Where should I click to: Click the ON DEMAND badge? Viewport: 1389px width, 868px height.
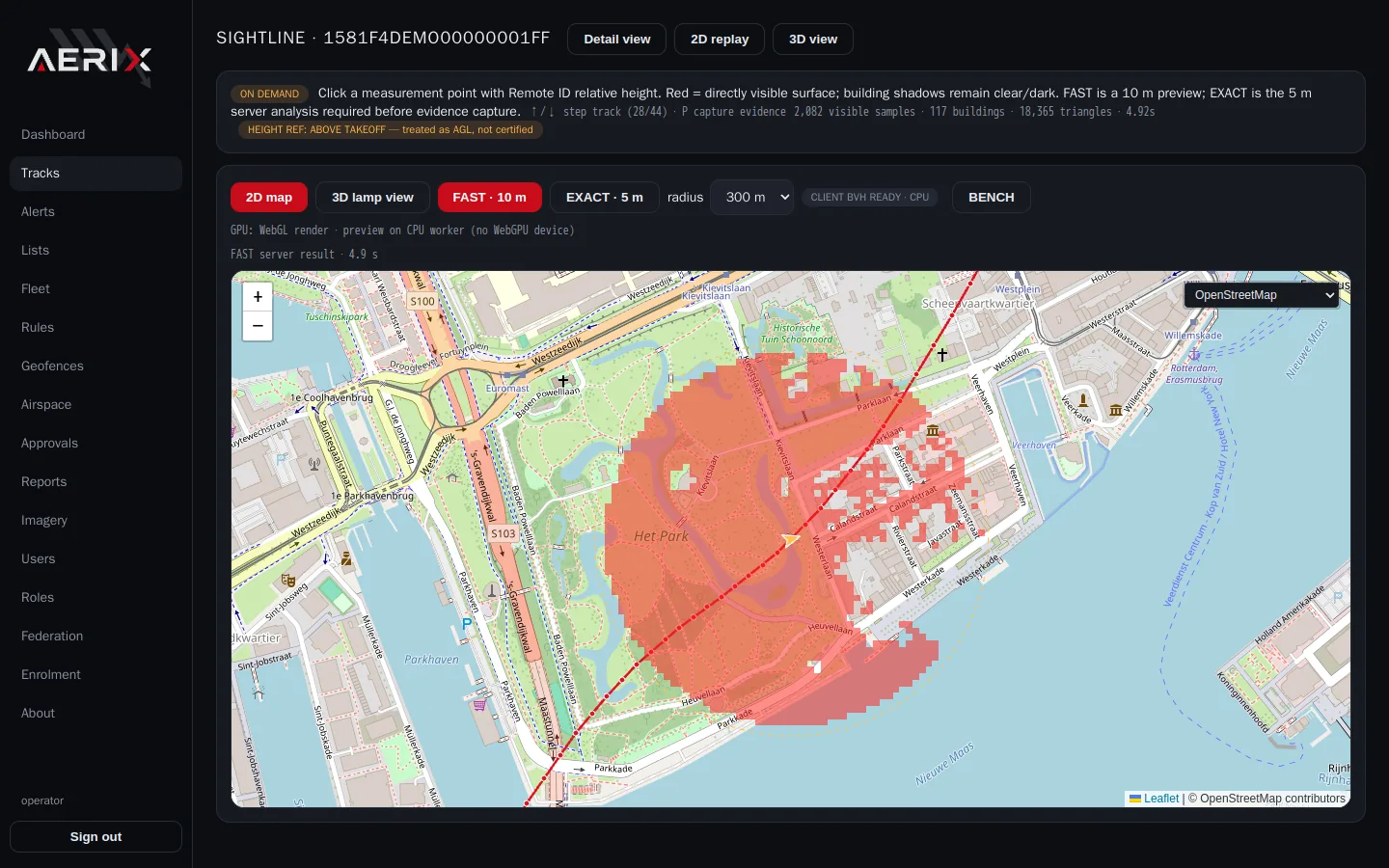[269, 94]
